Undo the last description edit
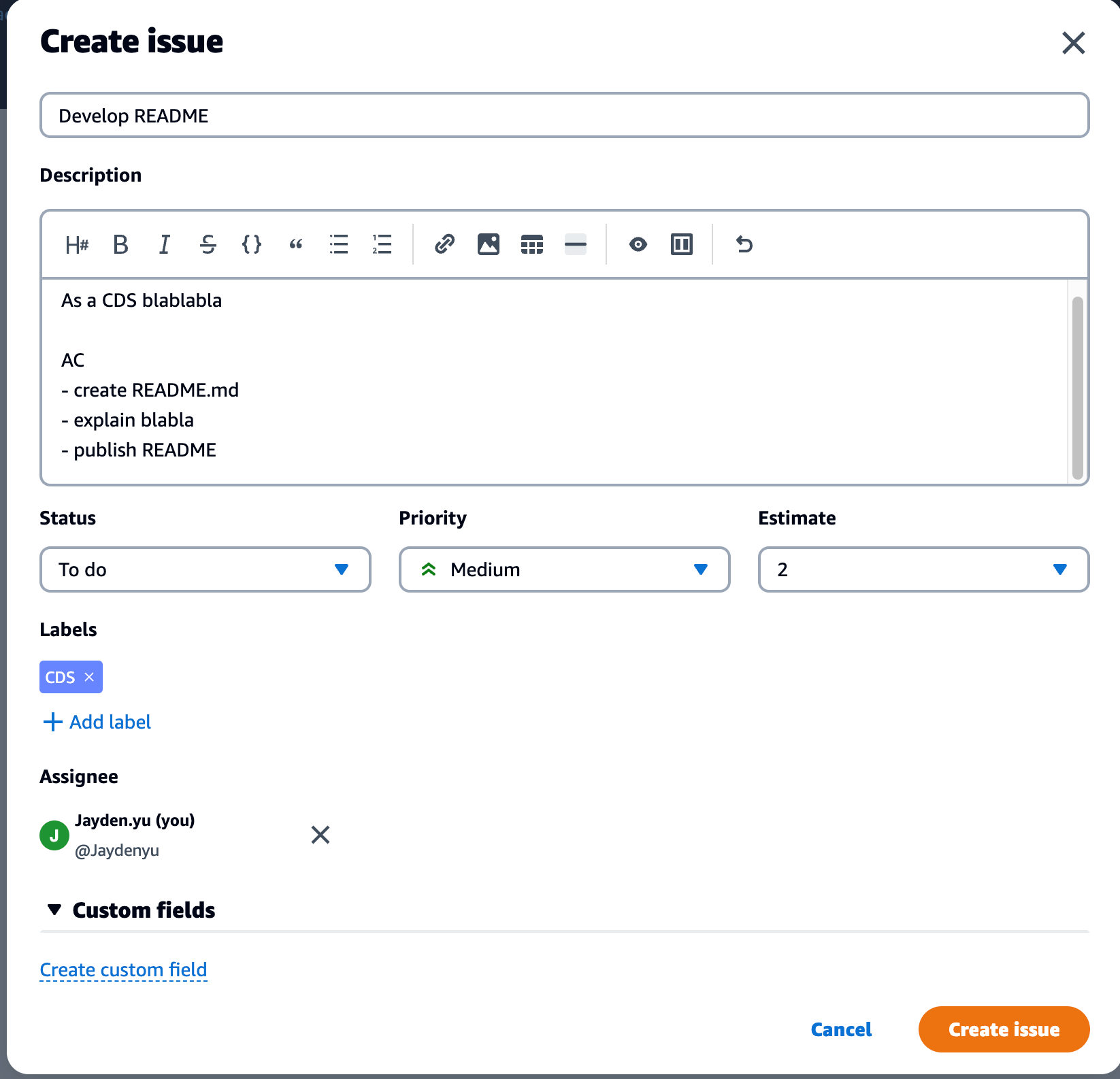Screen dimensions: 1120x1079 (744, 244)
